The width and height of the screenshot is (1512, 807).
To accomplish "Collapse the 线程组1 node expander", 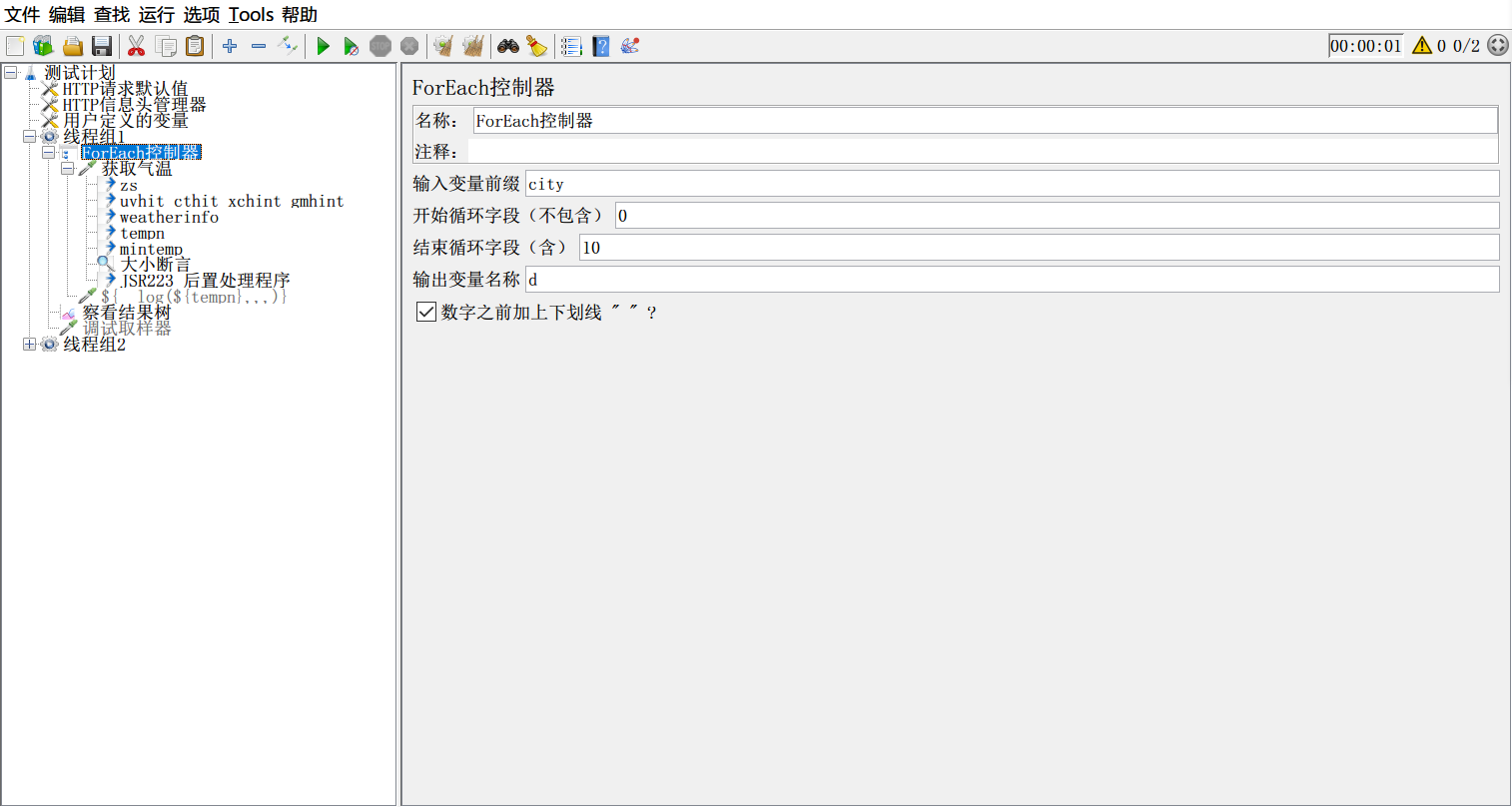I will 30,137.
